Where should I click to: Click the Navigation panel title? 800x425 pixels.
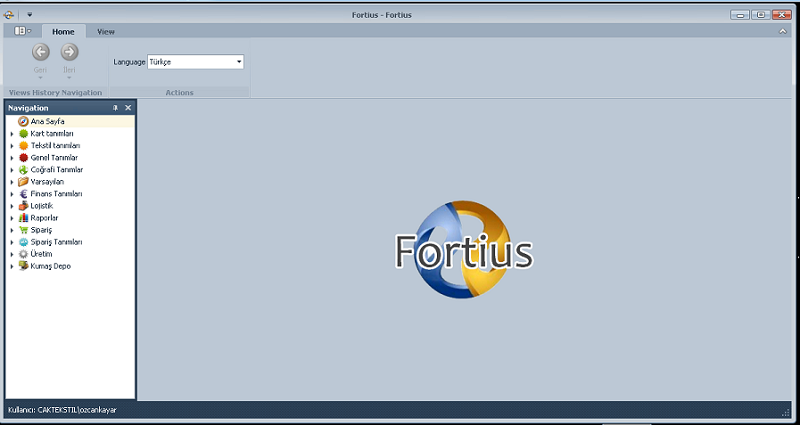tap(28, 108)
